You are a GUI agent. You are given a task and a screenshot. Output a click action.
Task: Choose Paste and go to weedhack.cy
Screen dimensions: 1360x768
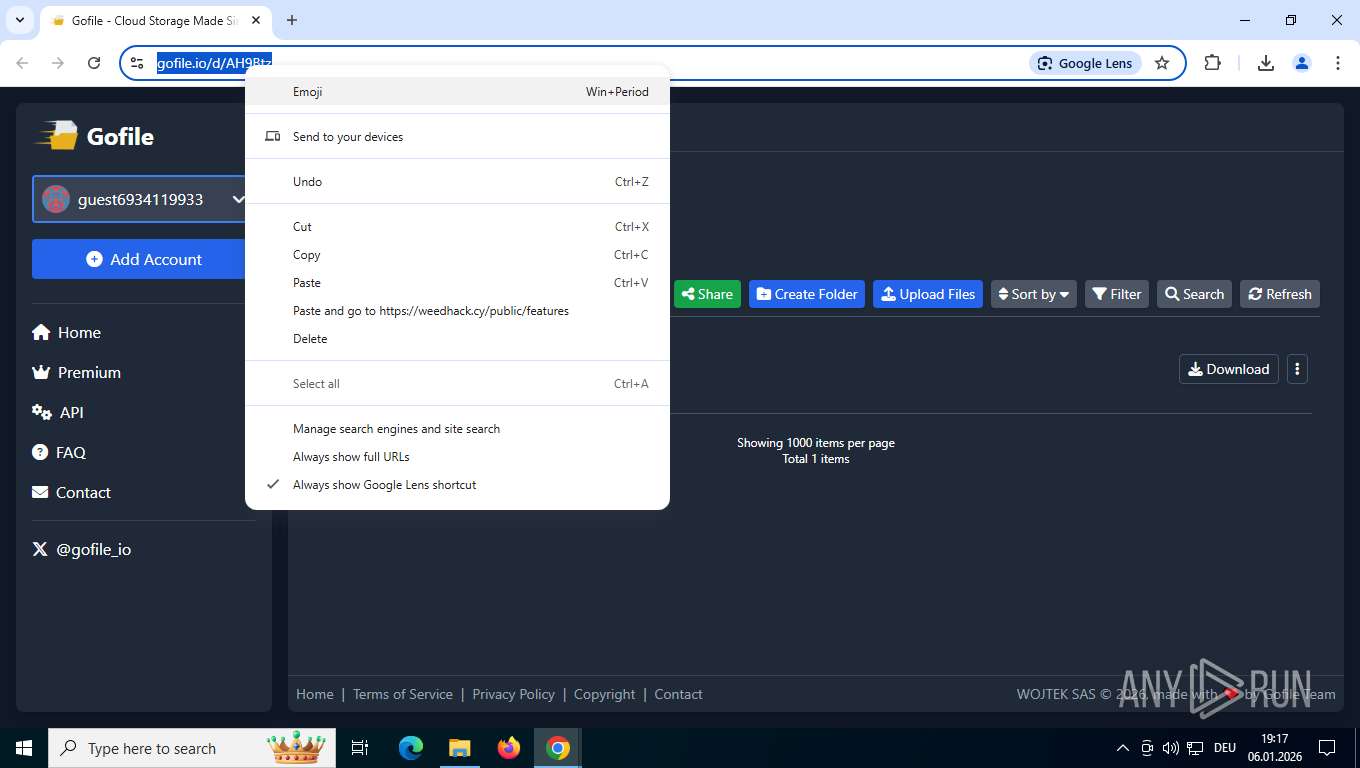pos(457,310)
